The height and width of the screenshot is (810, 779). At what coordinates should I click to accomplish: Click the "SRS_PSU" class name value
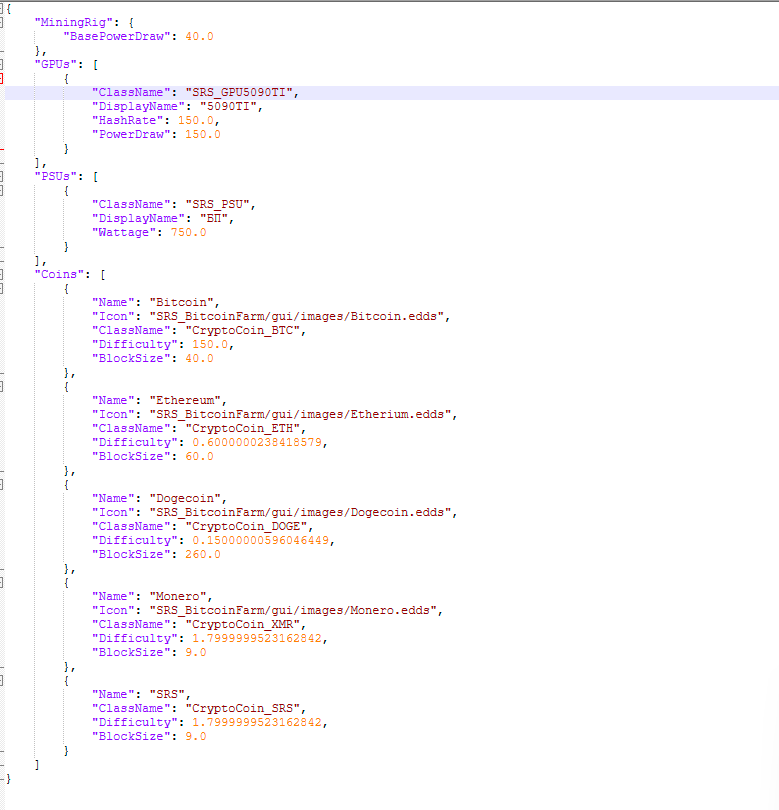pos(217,204)
